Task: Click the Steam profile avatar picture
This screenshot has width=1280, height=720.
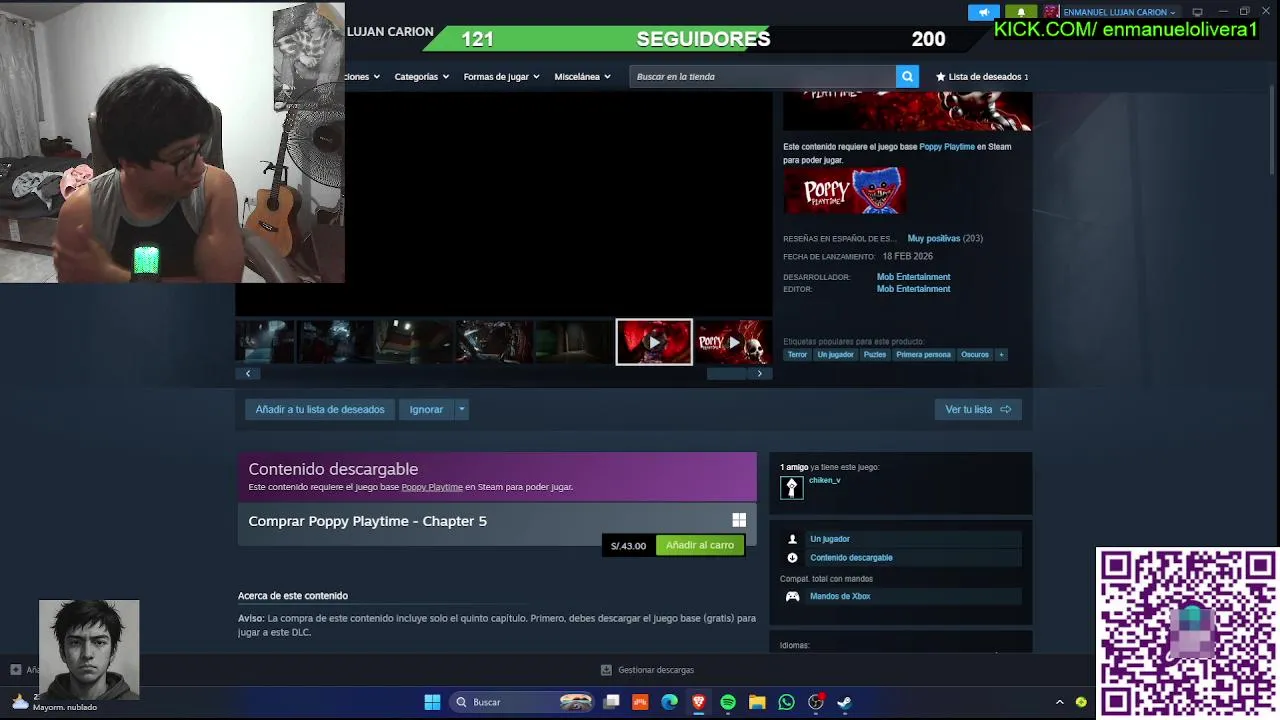Action: pyautogui.click(x=1052, y=12)
